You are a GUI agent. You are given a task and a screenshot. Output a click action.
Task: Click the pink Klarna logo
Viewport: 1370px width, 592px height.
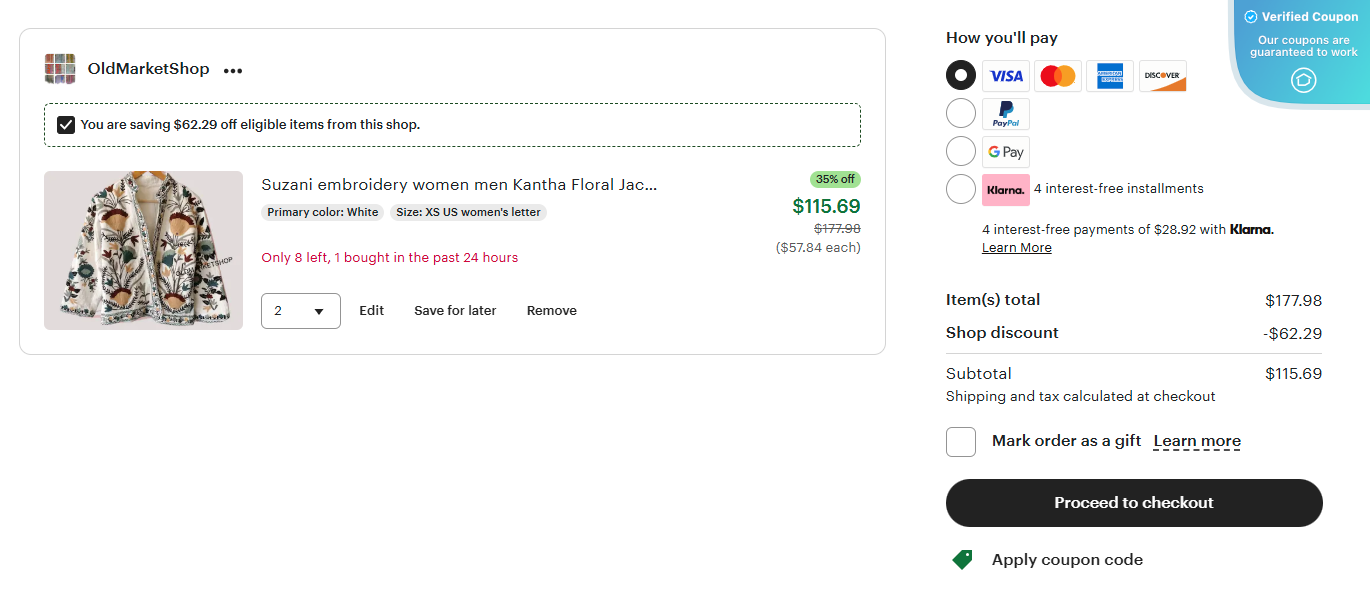[1005, 189]
